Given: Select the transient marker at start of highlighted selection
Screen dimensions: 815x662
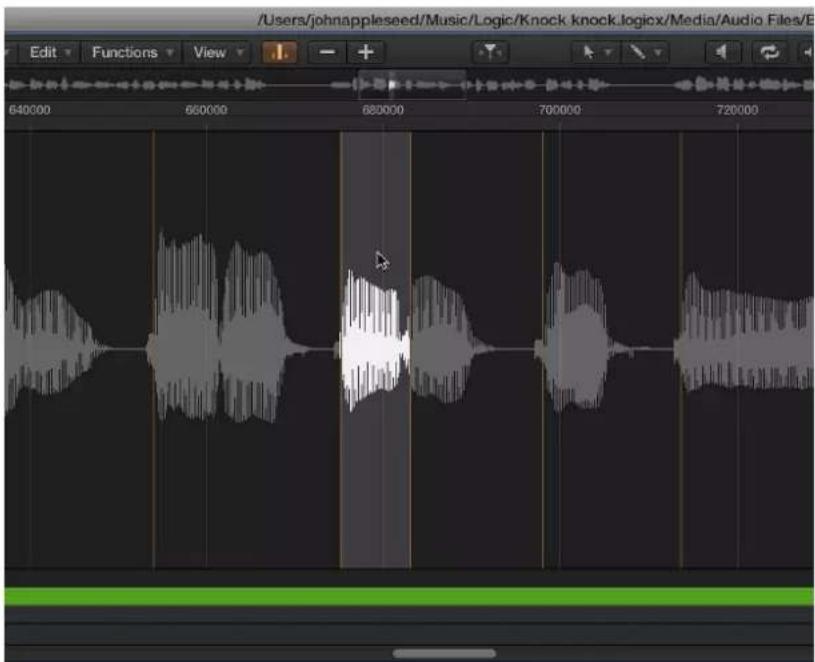Looking at the screenshot, I should pos(341,349).
